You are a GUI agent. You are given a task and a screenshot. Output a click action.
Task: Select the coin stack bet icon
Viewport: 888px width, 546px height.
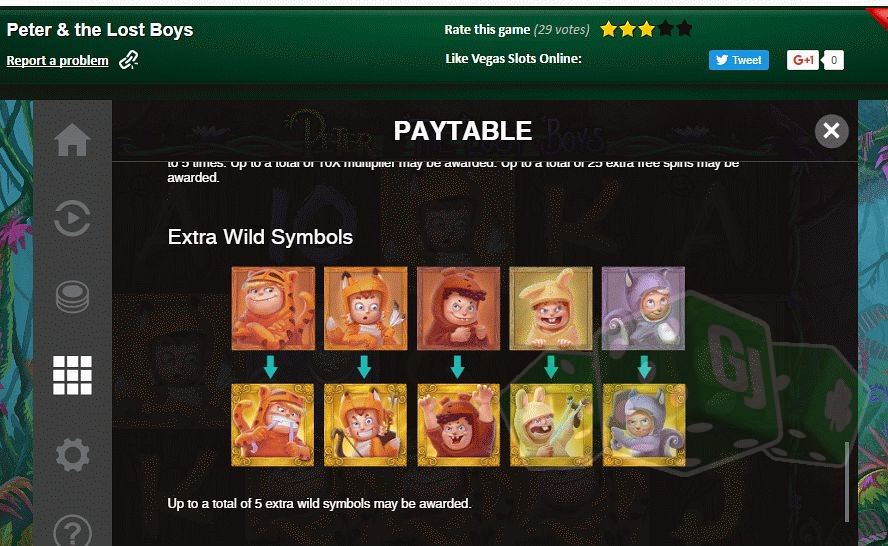(72, 297)
